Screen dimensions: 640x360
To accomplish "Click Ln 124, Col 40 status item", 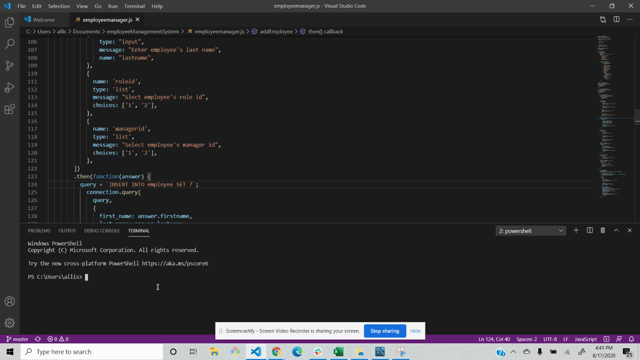I will coord(494,339).
